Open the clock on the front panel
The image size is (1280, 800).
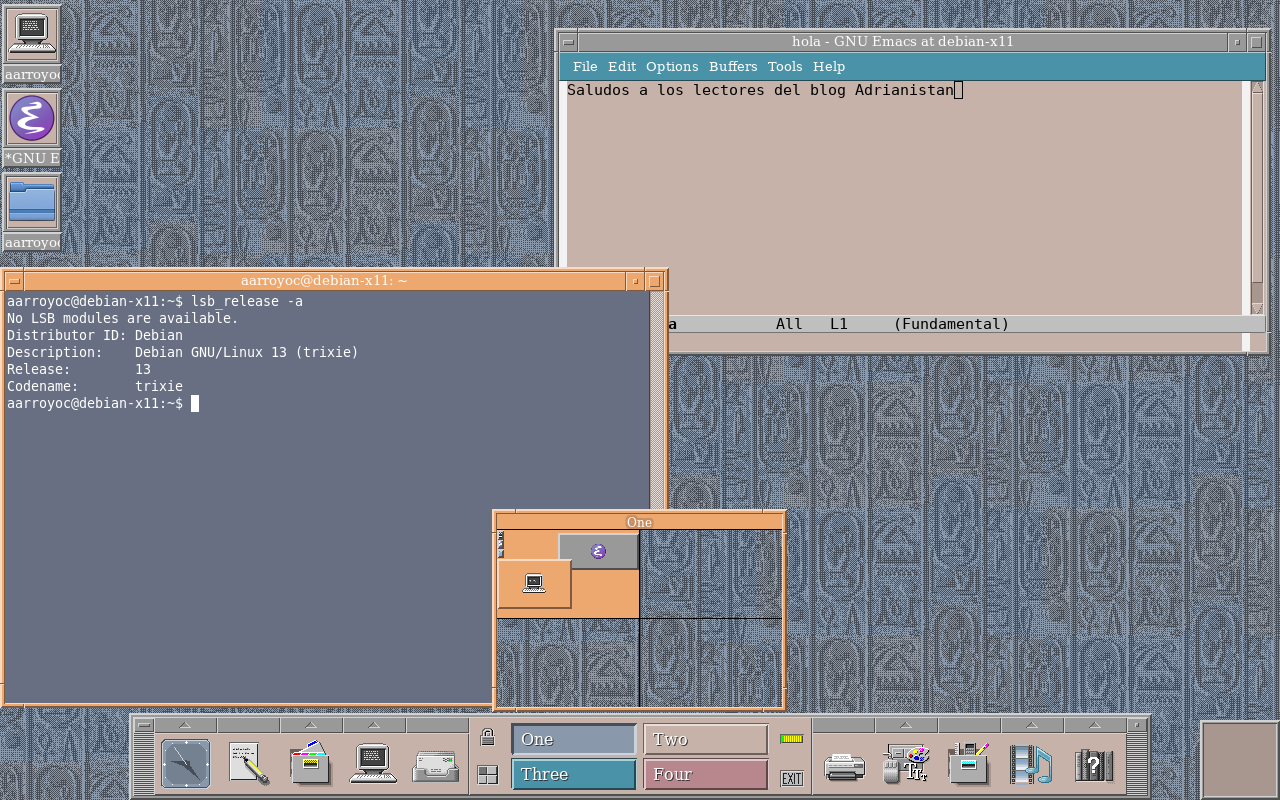pyautogui.click(x=186, y=764)
